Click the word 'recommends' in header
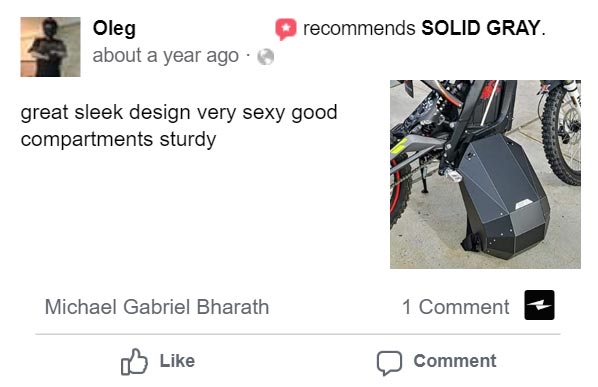The image size is (598, 387). tap(359, 29)
